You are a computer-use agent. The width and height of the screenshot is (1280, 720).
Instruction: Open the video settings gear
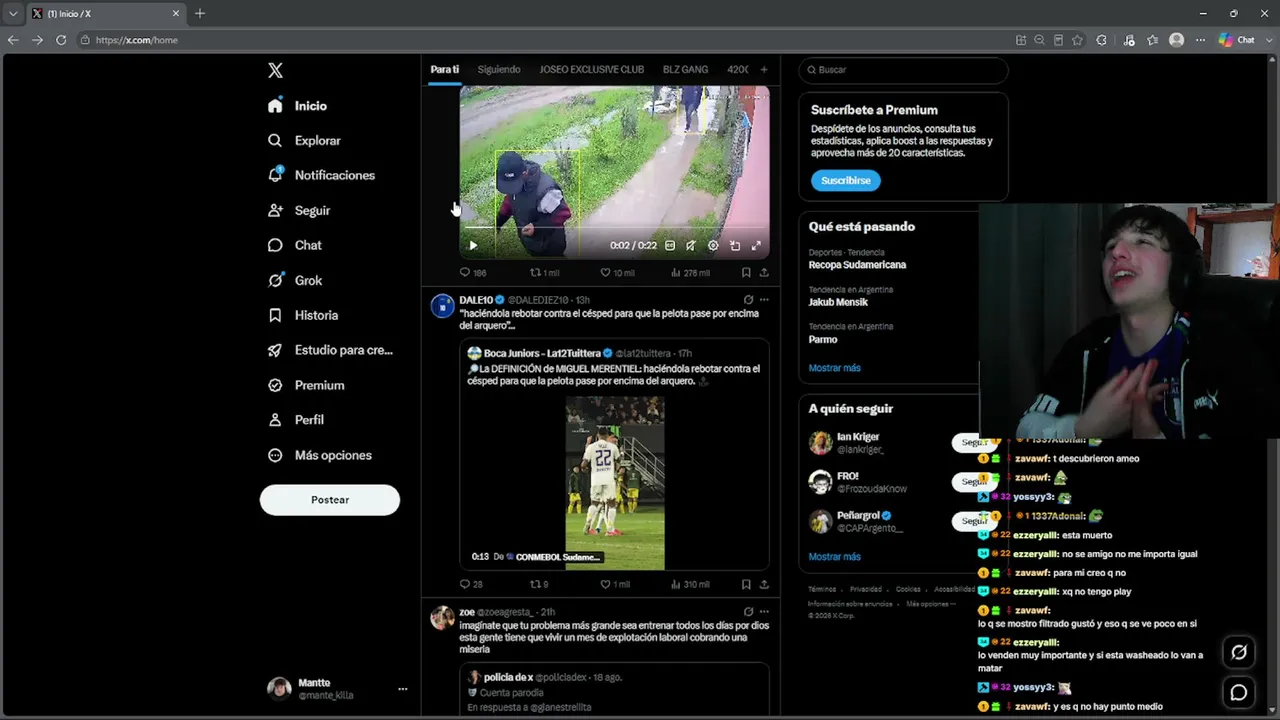[x=713, y=246]
